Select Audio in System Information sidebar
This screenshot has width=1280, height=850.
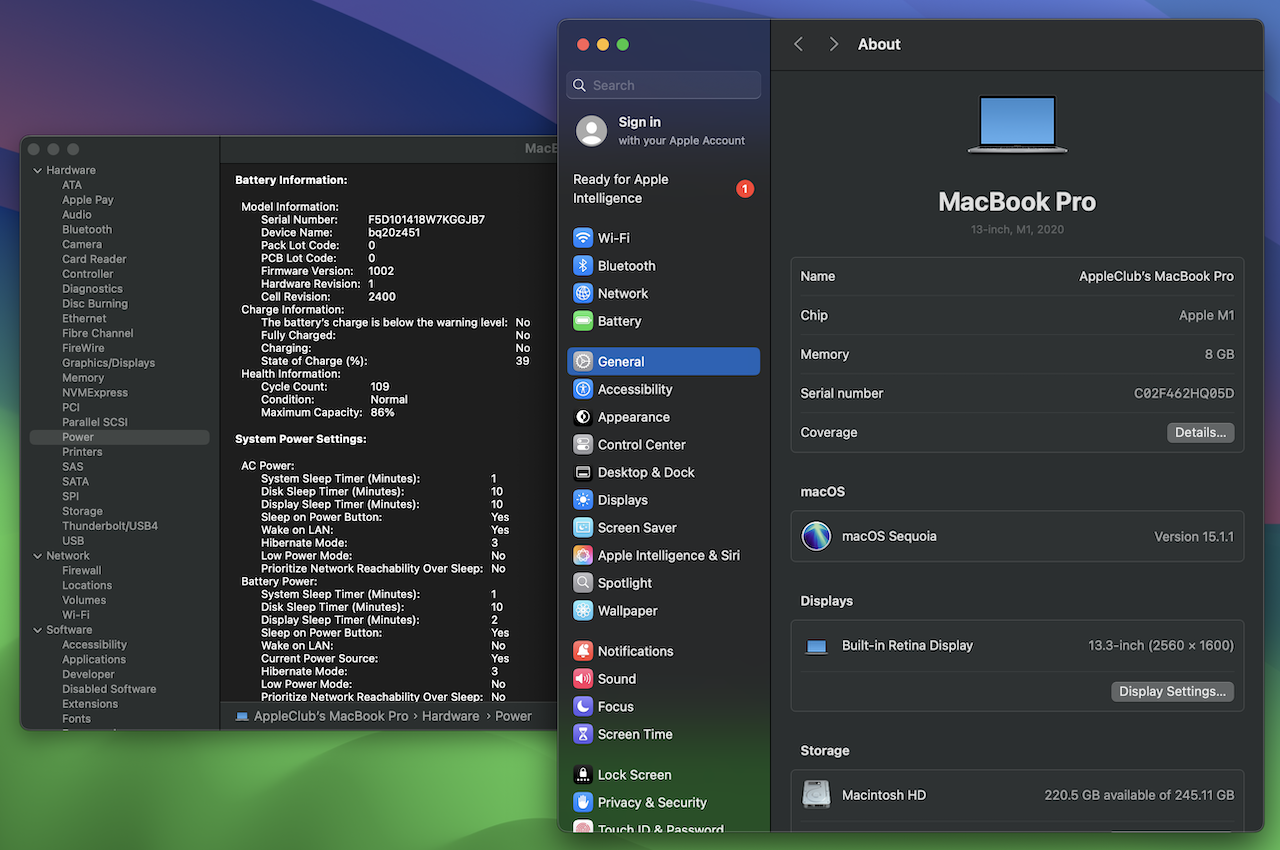(77, 215)
